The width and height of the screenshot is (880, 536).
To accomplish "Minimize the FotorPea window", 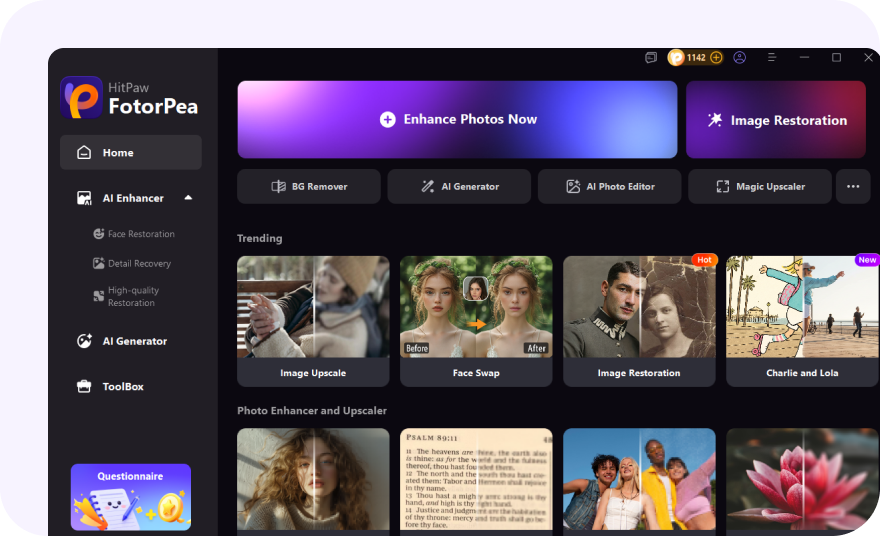I will [x=804, y=57].
